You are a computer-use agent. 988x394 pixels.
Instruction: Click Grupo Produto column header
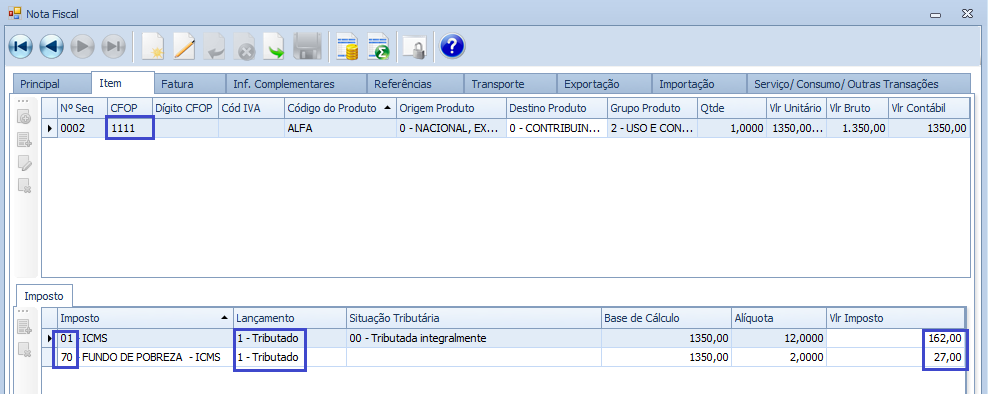[x=652, y=108]
